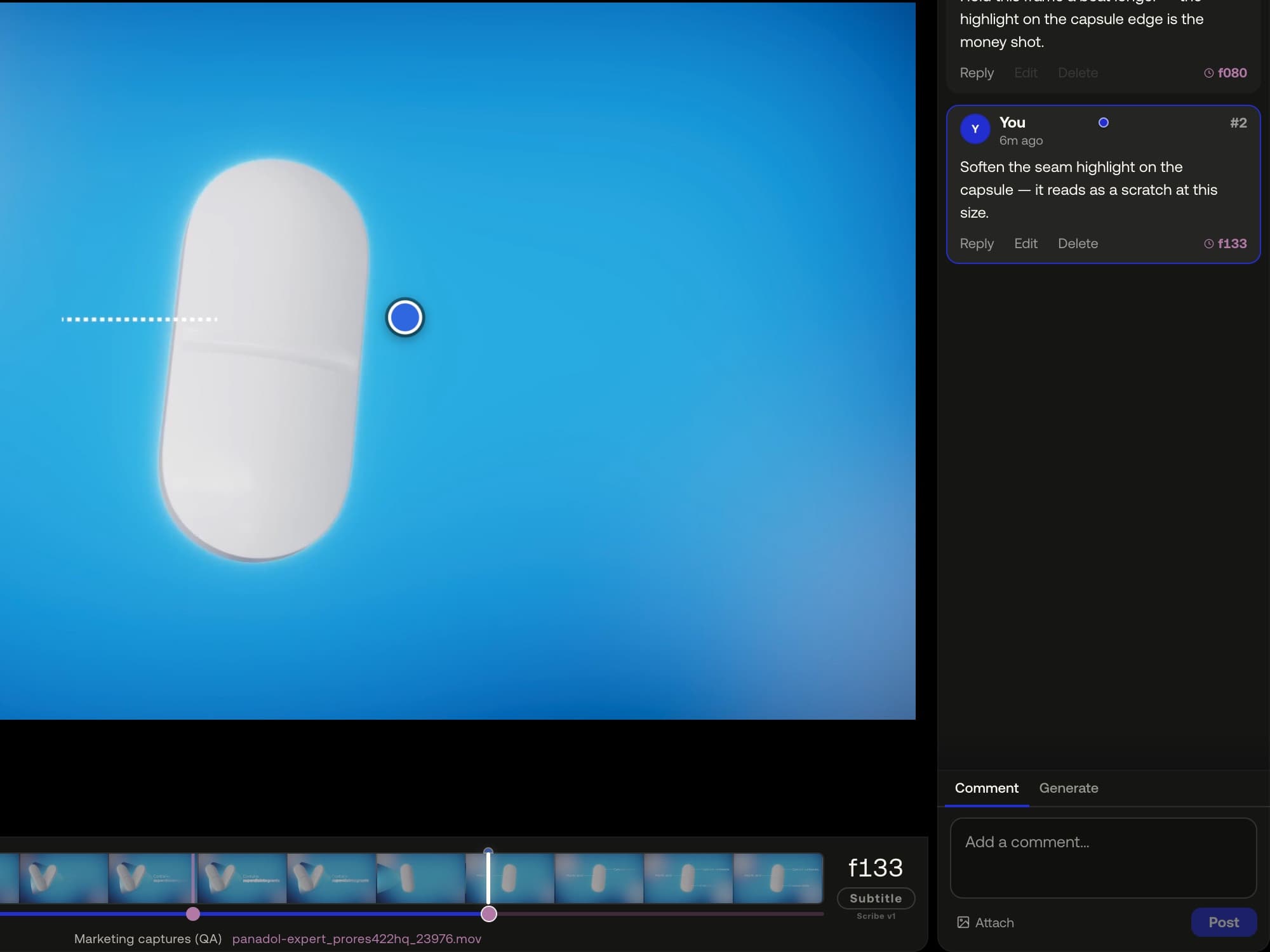Click the Attach button label

coord(994,923)
